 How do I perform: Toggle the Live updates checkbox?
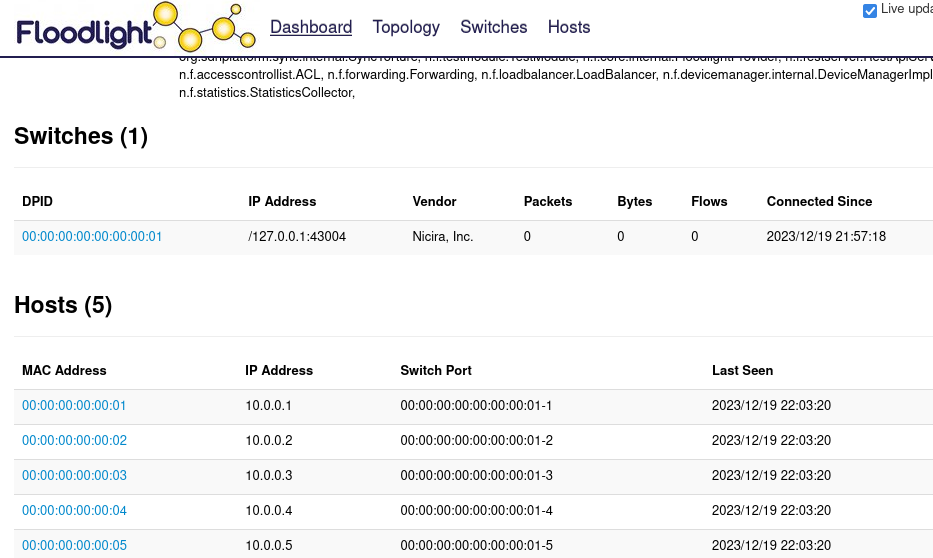click(x=870, y=10)
